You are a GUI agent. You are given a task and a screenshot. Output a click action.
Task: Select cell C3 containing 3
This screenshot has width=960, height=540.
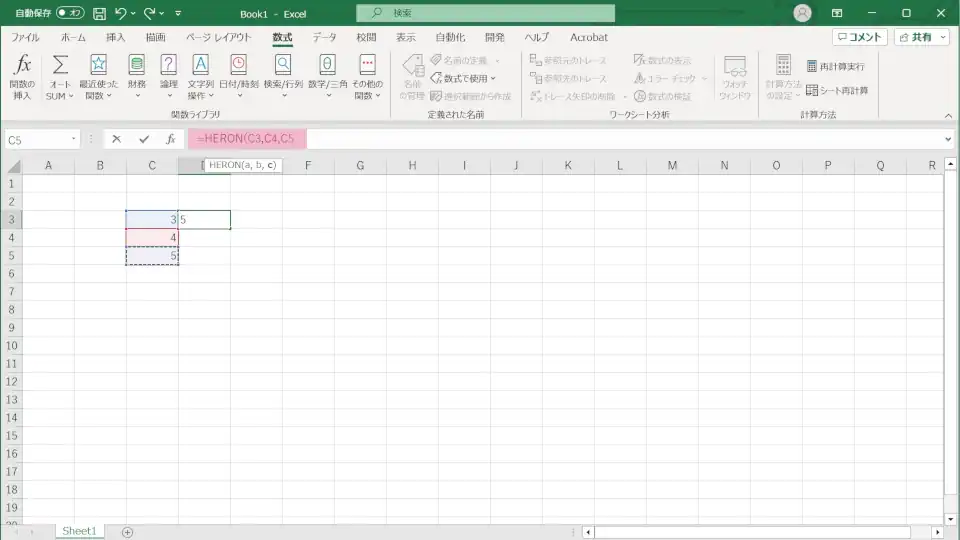(x=152, y=219)
